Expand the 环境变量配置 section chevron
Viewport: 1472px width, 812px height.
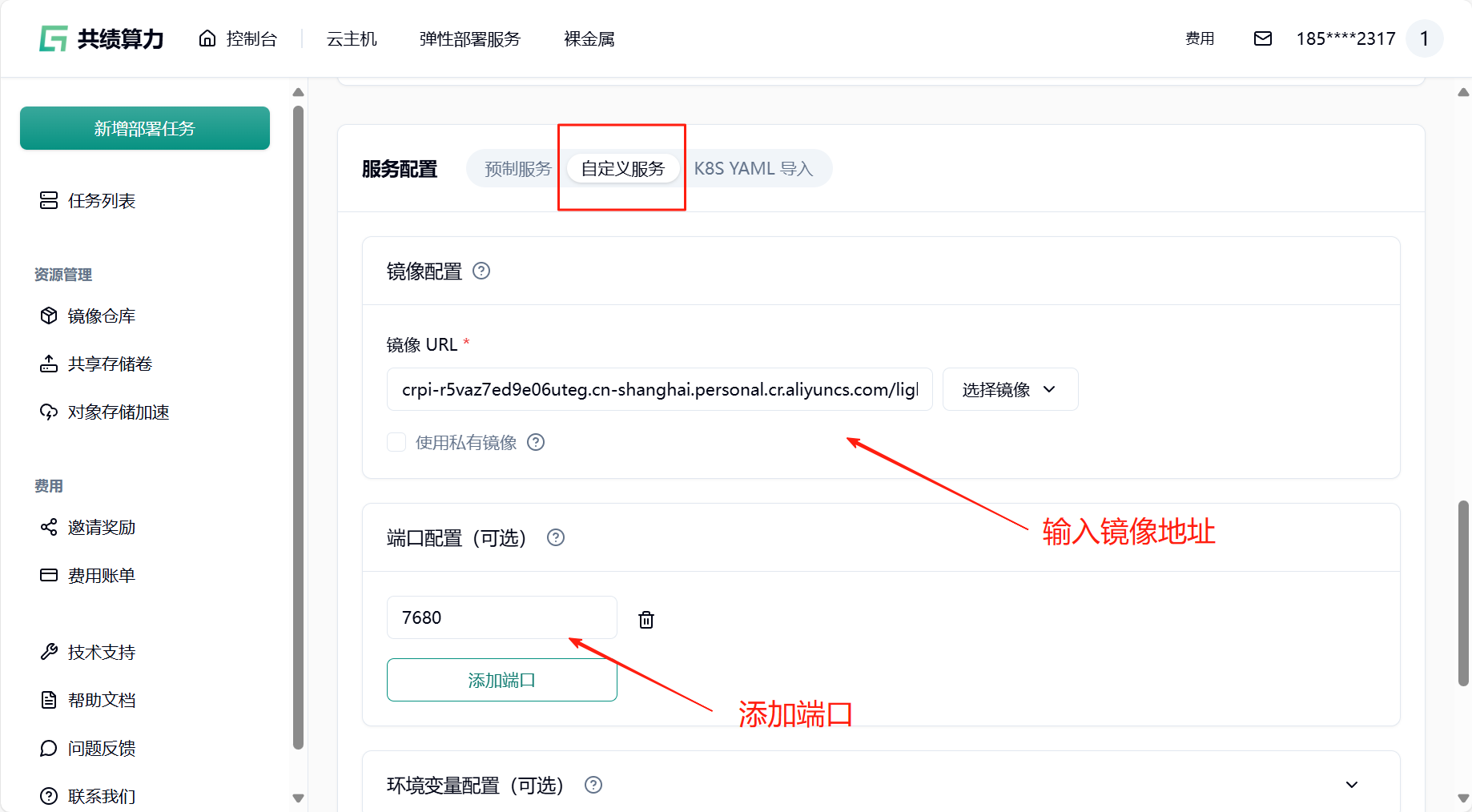click(x=1351, y=785)
